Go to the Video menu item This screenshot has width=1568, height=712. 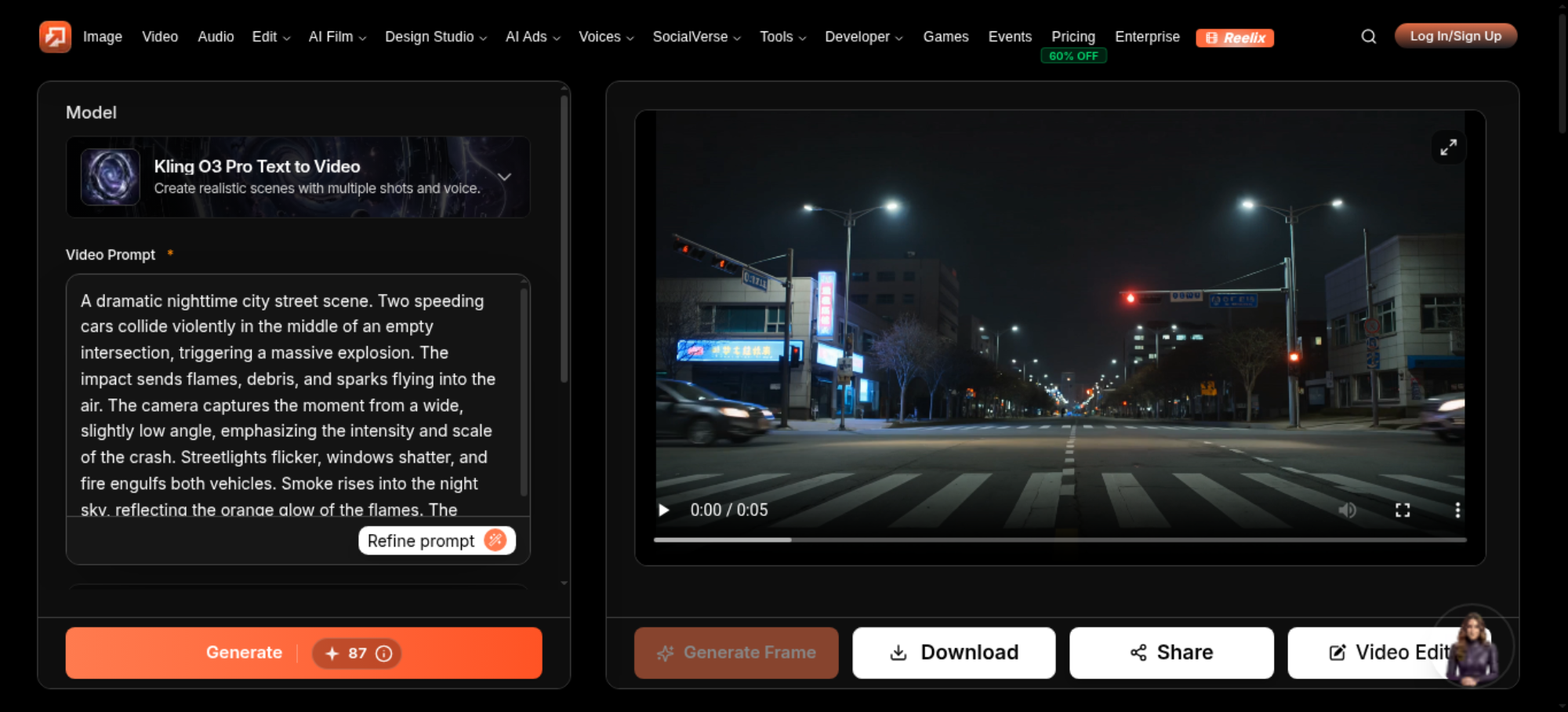point(160,37)
